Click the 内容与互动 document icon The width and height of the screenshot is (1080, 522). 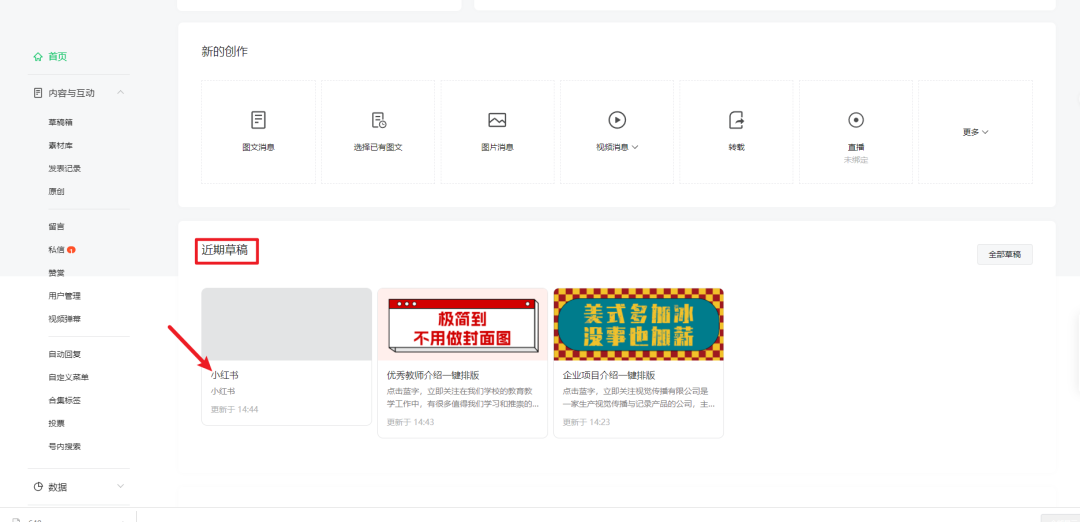pos(38,92)
